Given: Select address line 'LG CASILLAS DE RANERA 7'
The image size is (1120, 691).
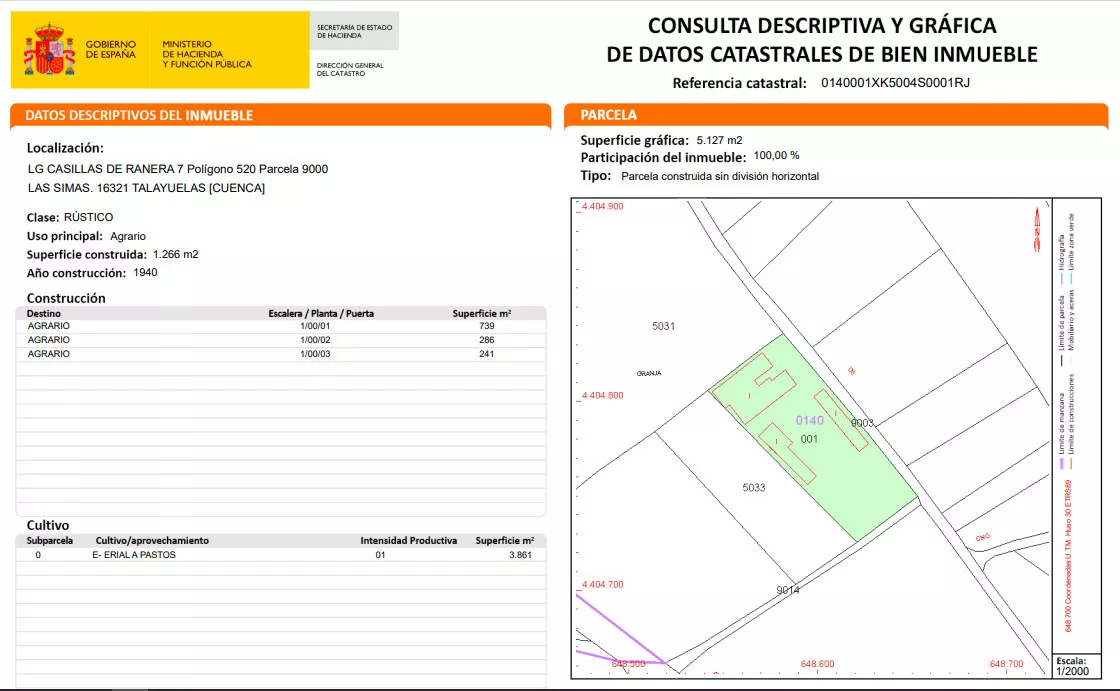Looking at the screenshot, I should tap(106, 169).
